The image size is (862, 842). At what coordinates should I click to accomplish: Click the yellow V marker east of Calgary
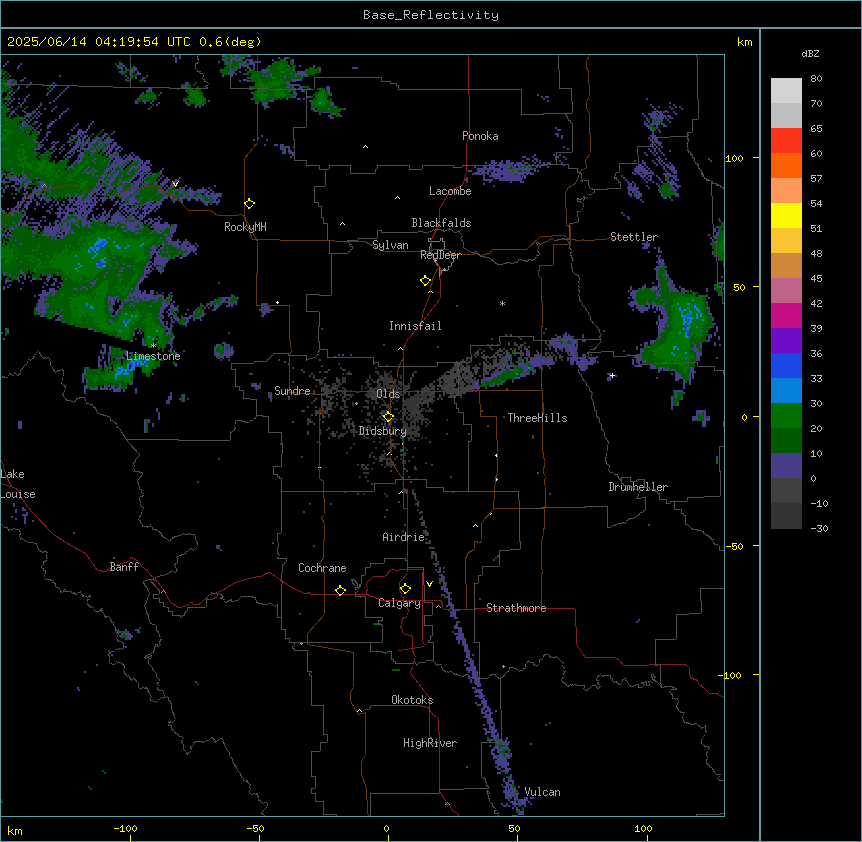(x=429, y=584)
